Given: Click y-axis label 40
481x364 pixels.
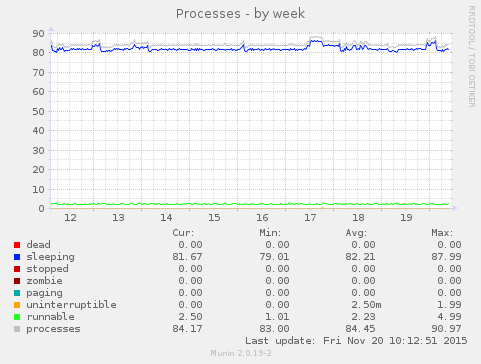Looking at the screenshot, I should pyautogui.click(x=38, y=131).
